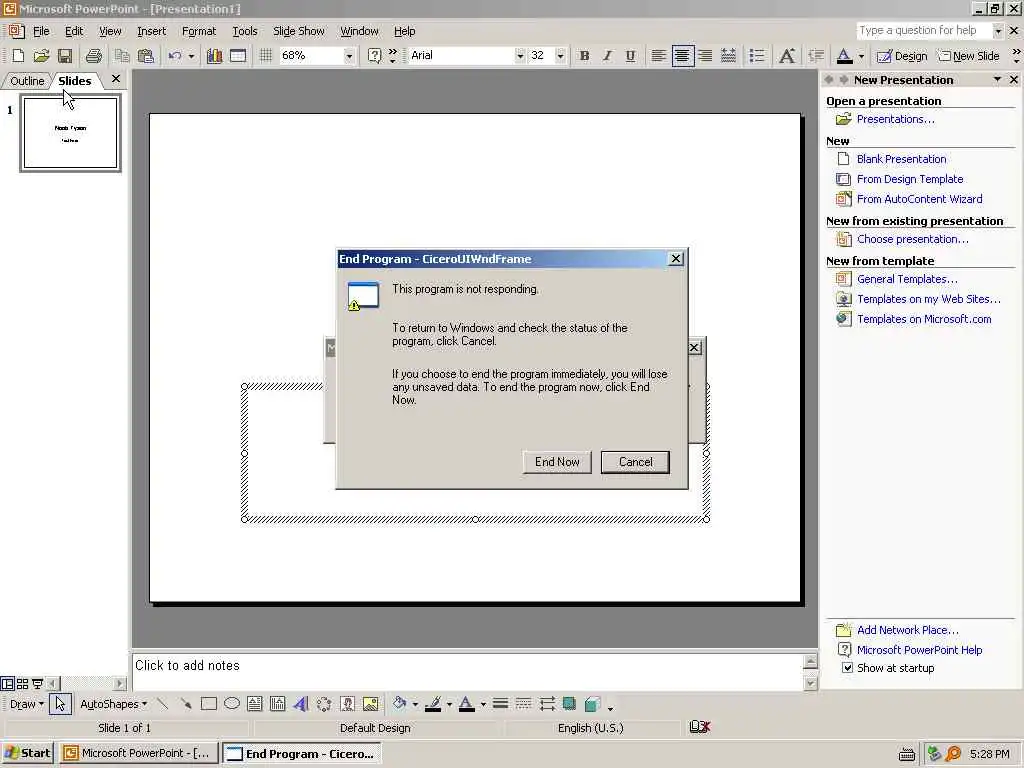The width and height of the screenshot is (1024, 768).
Task: Click the Windows Start button
Action: (x=27, y=753)
